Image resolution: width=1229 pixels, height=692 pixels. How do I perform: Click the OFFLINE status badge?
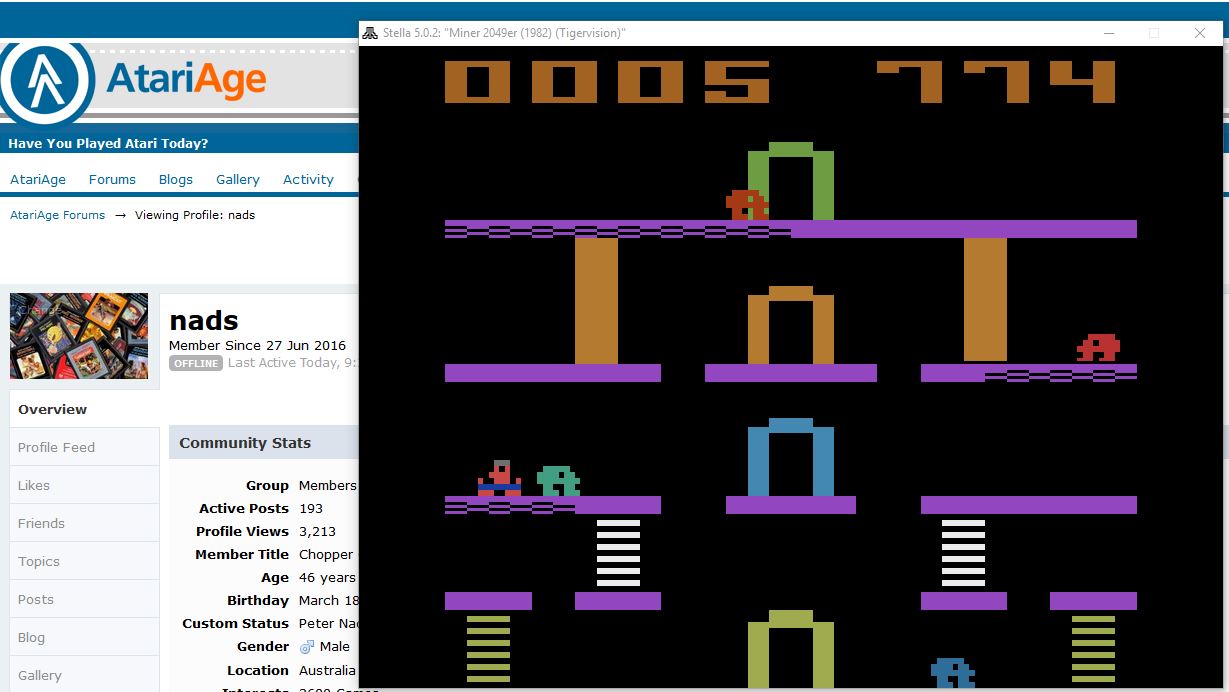196,363
